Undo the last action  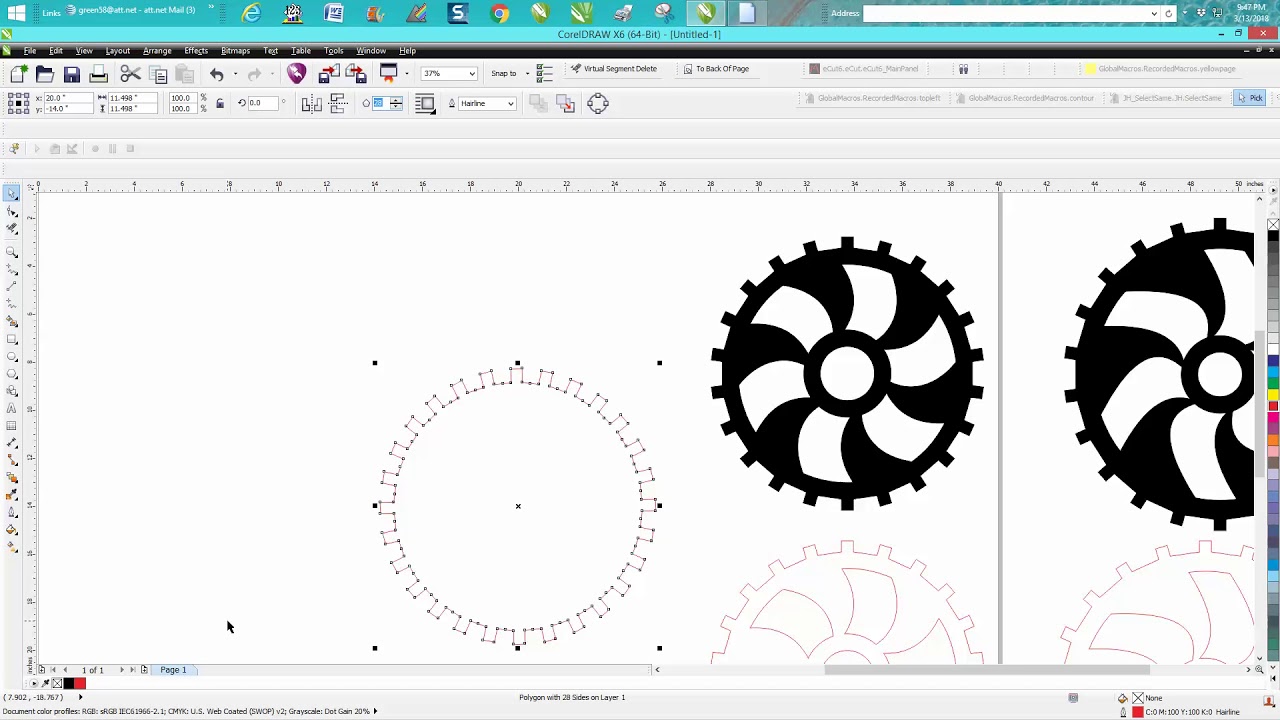pos(216,73)
